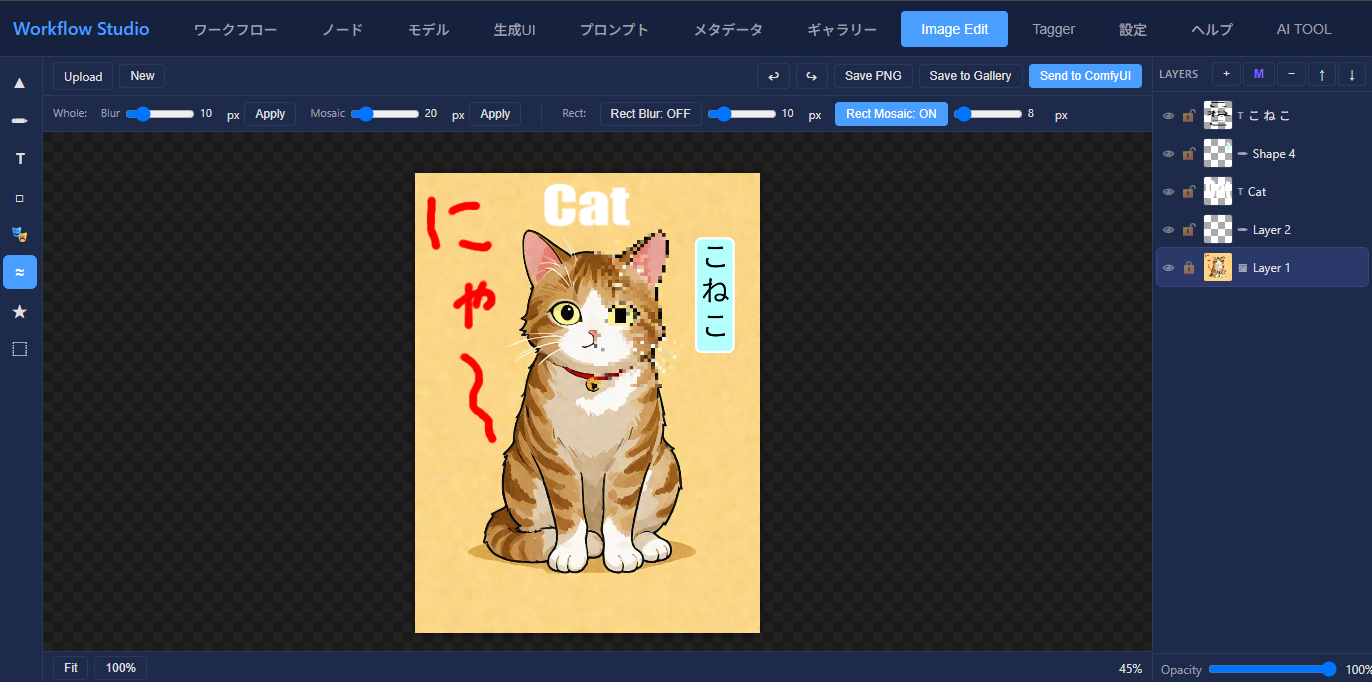Switch to the 生成UI tab
The height and width of the screenshot is (682, 1372).
pos(514,29)
